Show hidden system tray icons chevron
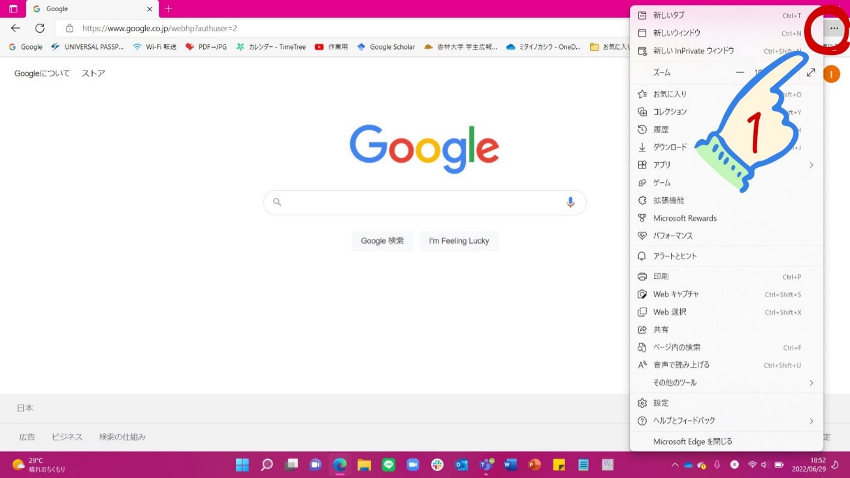850x478 pixels. 675,465
